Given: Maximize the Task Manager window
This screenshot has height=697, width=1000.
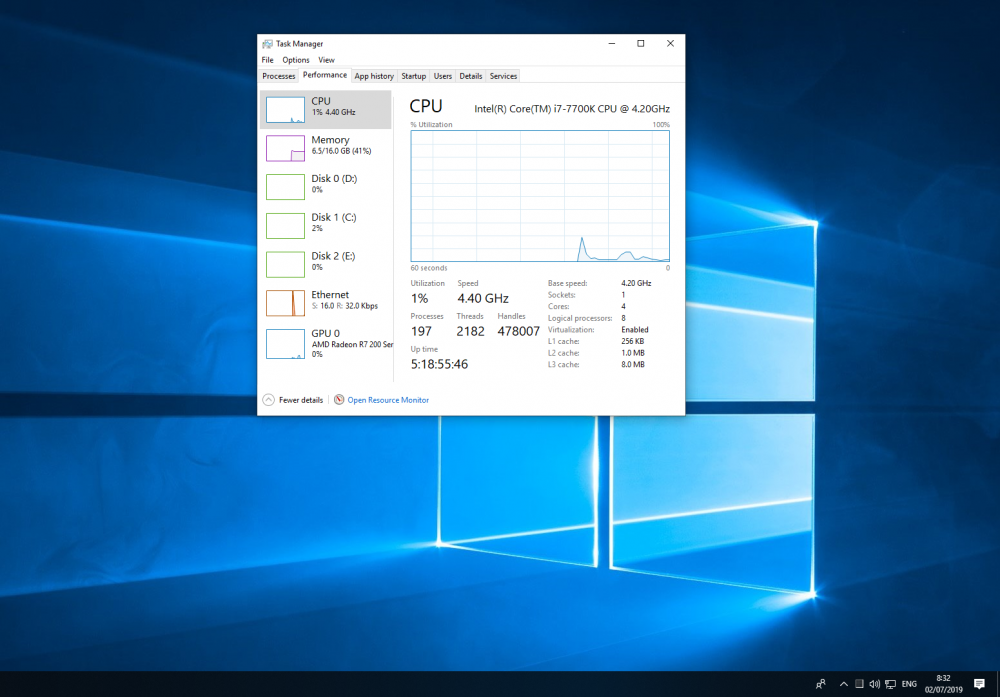Looking at the screenshot, I should (641, 43).
